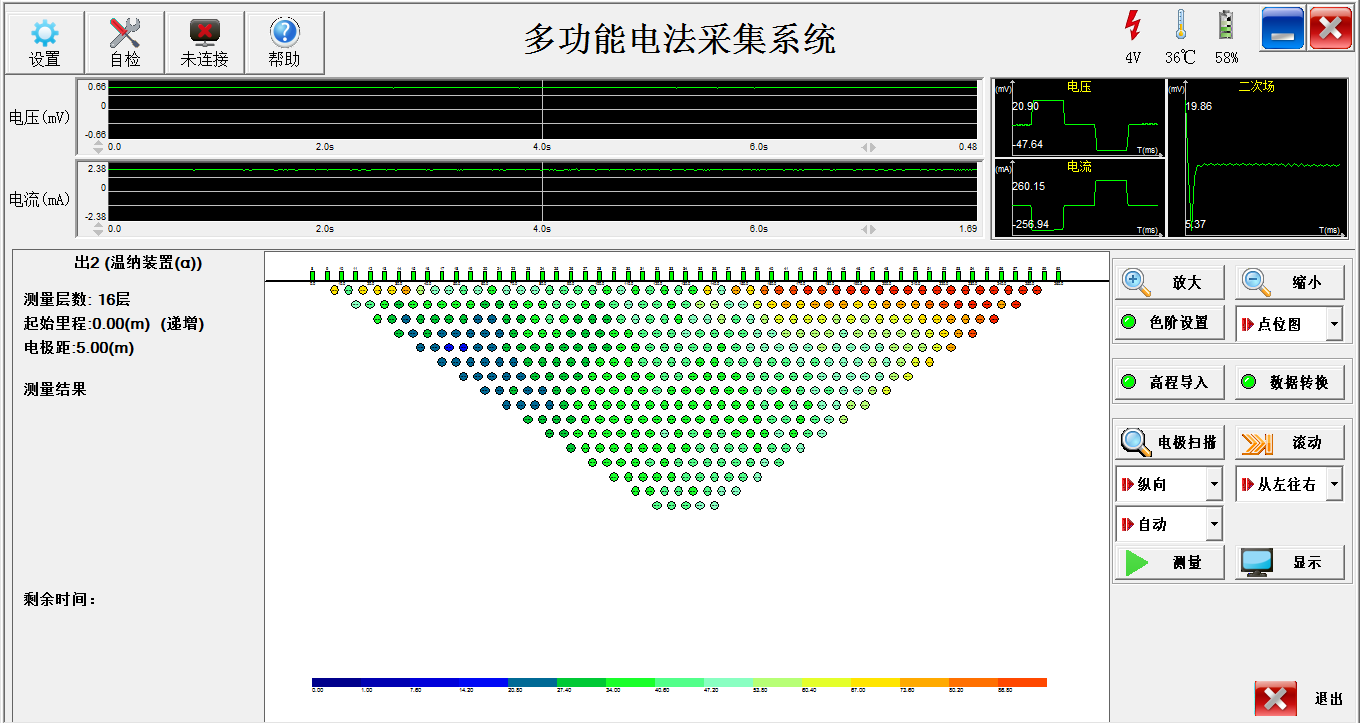Open 帮助 help button
The width and height of the screenshot is (1360, 723).
pos(284,43)
